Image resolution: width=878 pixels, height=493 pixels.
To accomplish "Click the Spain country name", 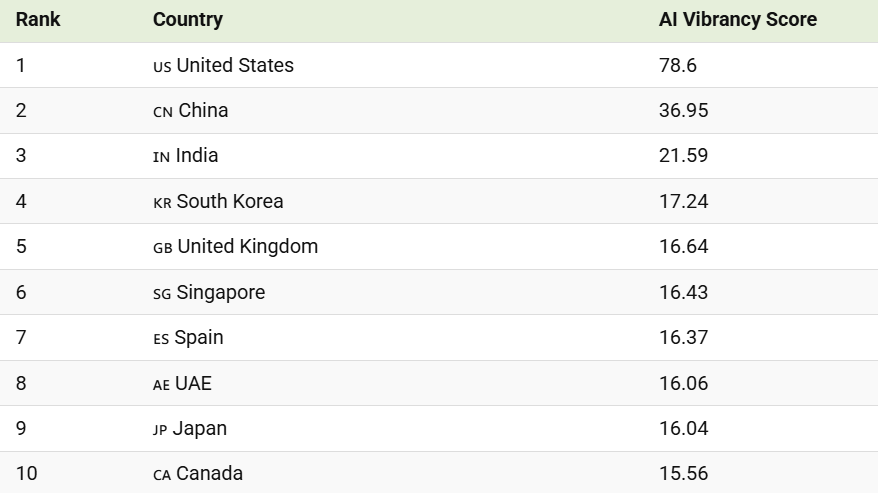I will (199, 337).
